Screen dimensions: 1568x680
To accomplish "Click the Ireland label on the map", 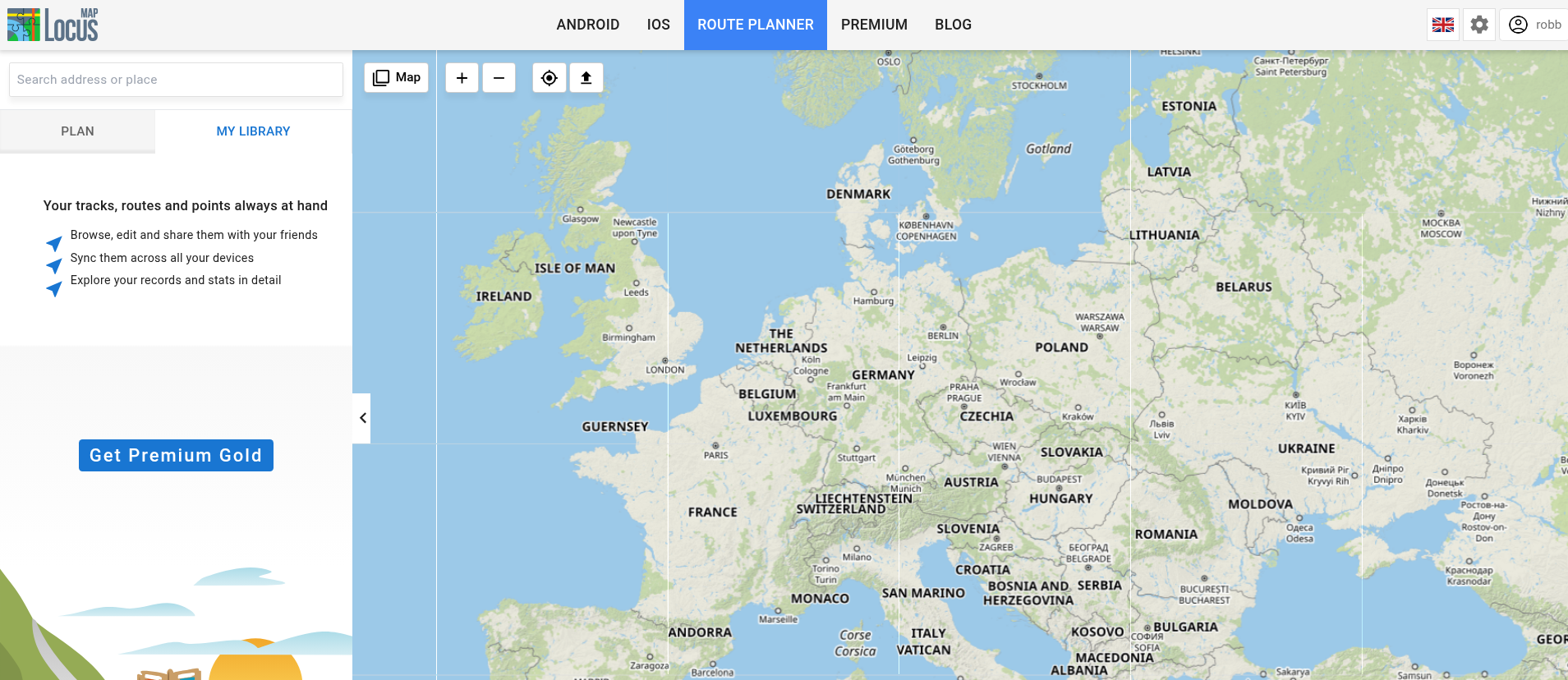I will tap(504, 296).
